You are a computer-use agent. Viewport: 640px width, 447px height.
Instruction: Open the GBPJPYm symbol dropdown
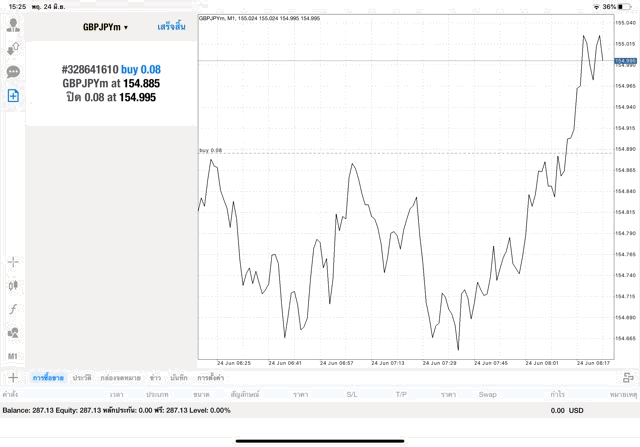pos(105,27)
